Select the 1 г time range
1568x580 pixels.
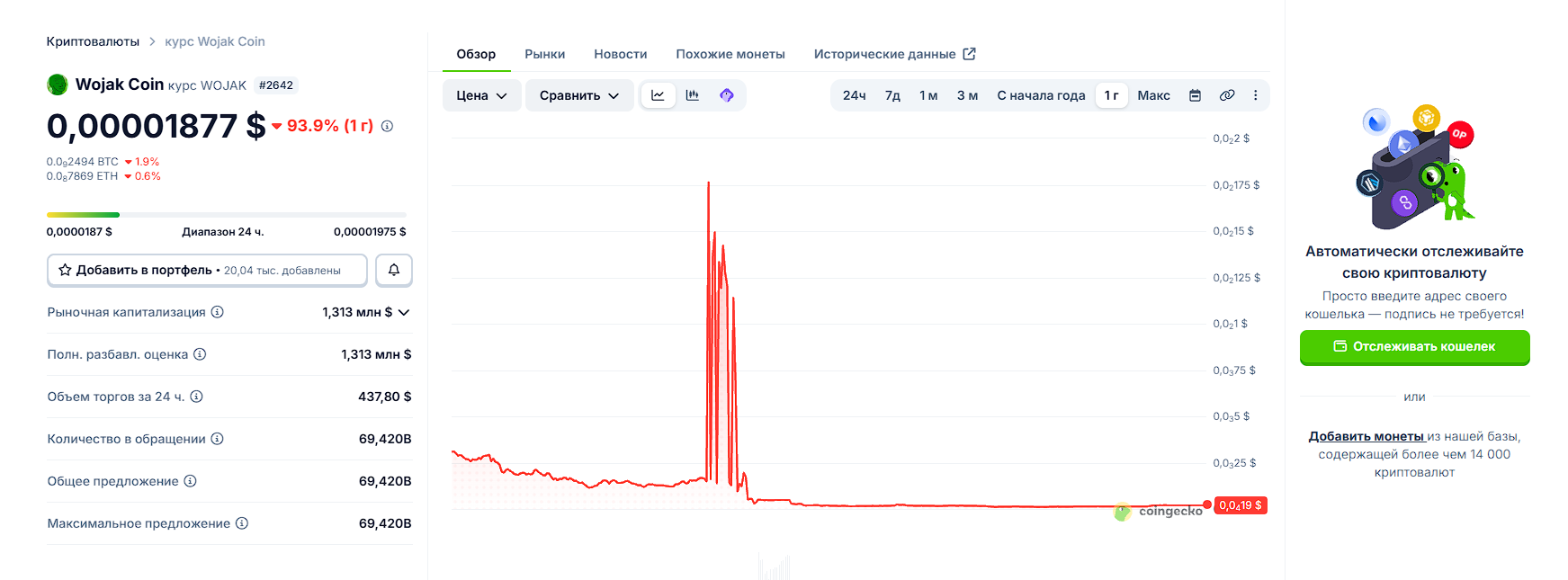pyautogui.click(x=1112, y=95)
